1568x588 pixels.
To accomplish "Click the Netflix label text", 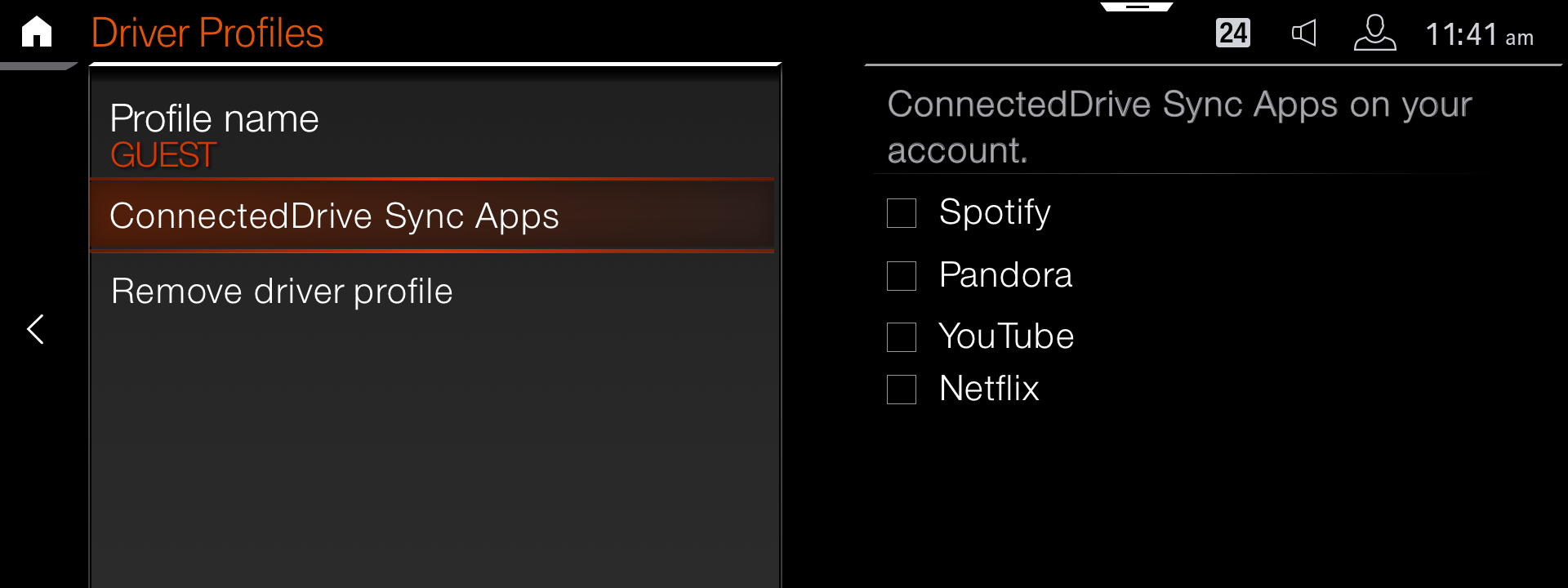I will [x=989, y=389].
